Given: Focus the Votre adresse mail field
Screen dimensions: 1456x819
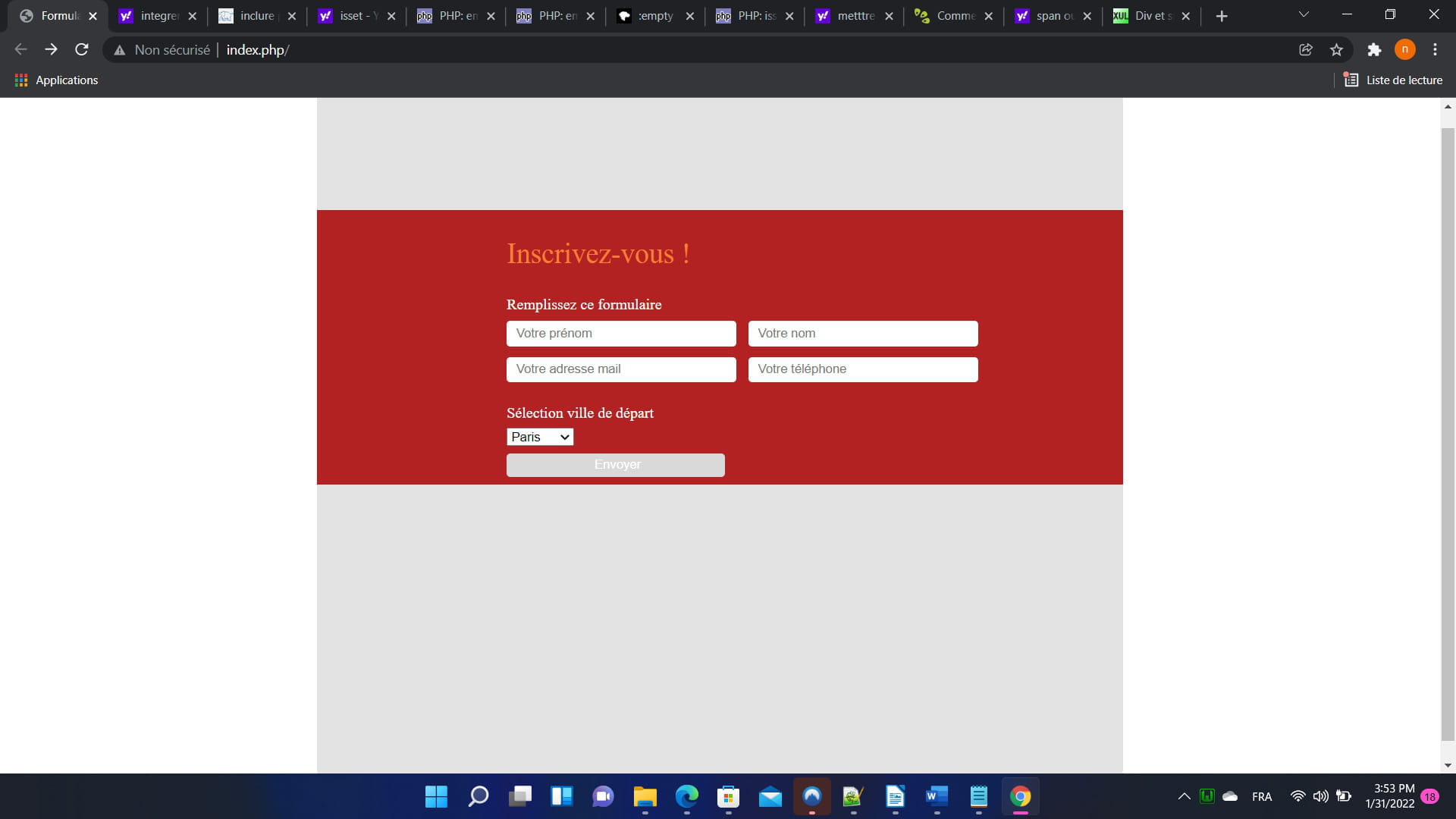Looking at the screenshot, I should [x=621, y=369].
